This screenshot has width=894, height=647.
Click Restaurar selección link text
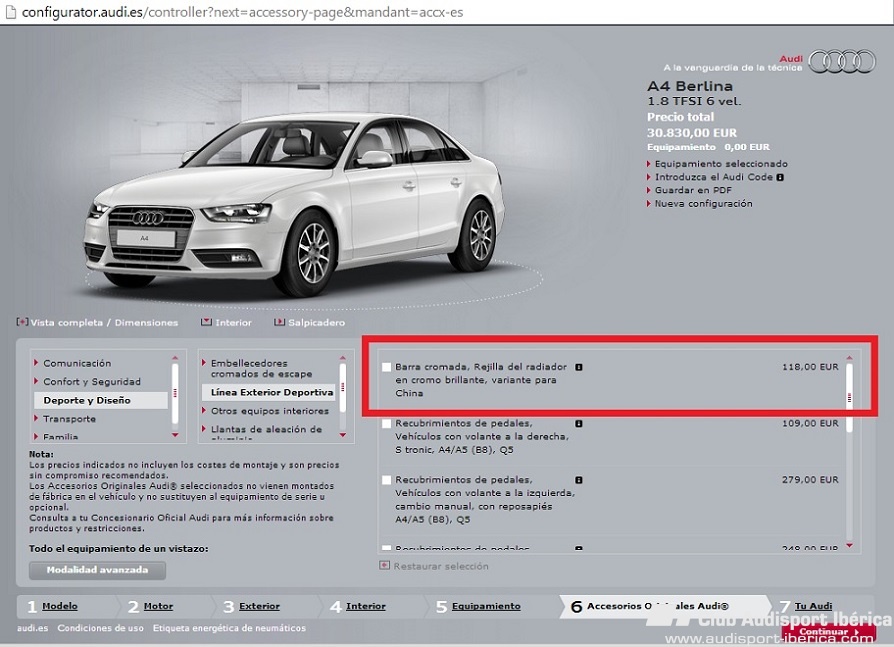coord(441,567)
